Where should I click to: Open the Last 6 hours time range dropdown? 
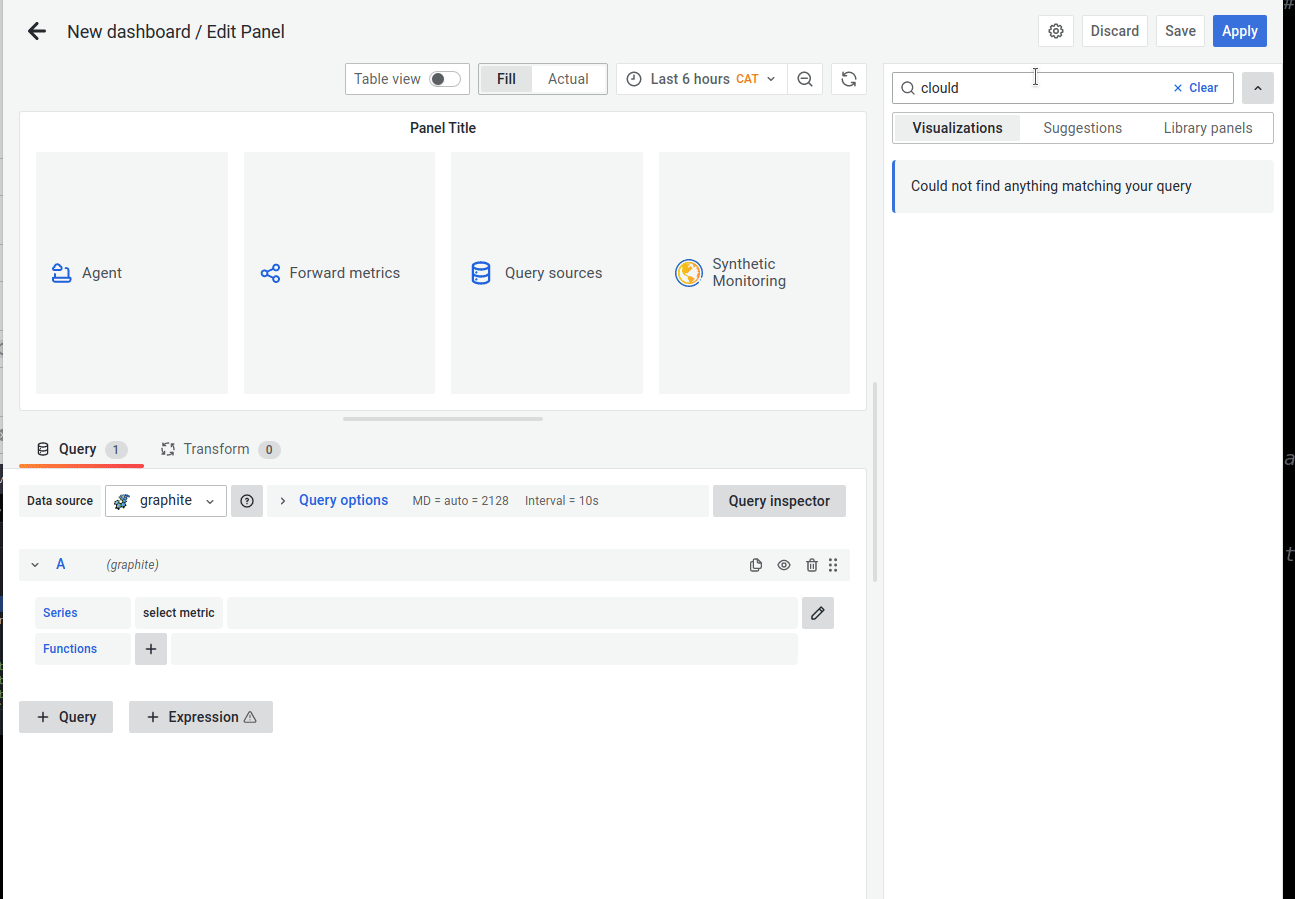(x=700, y=78)
